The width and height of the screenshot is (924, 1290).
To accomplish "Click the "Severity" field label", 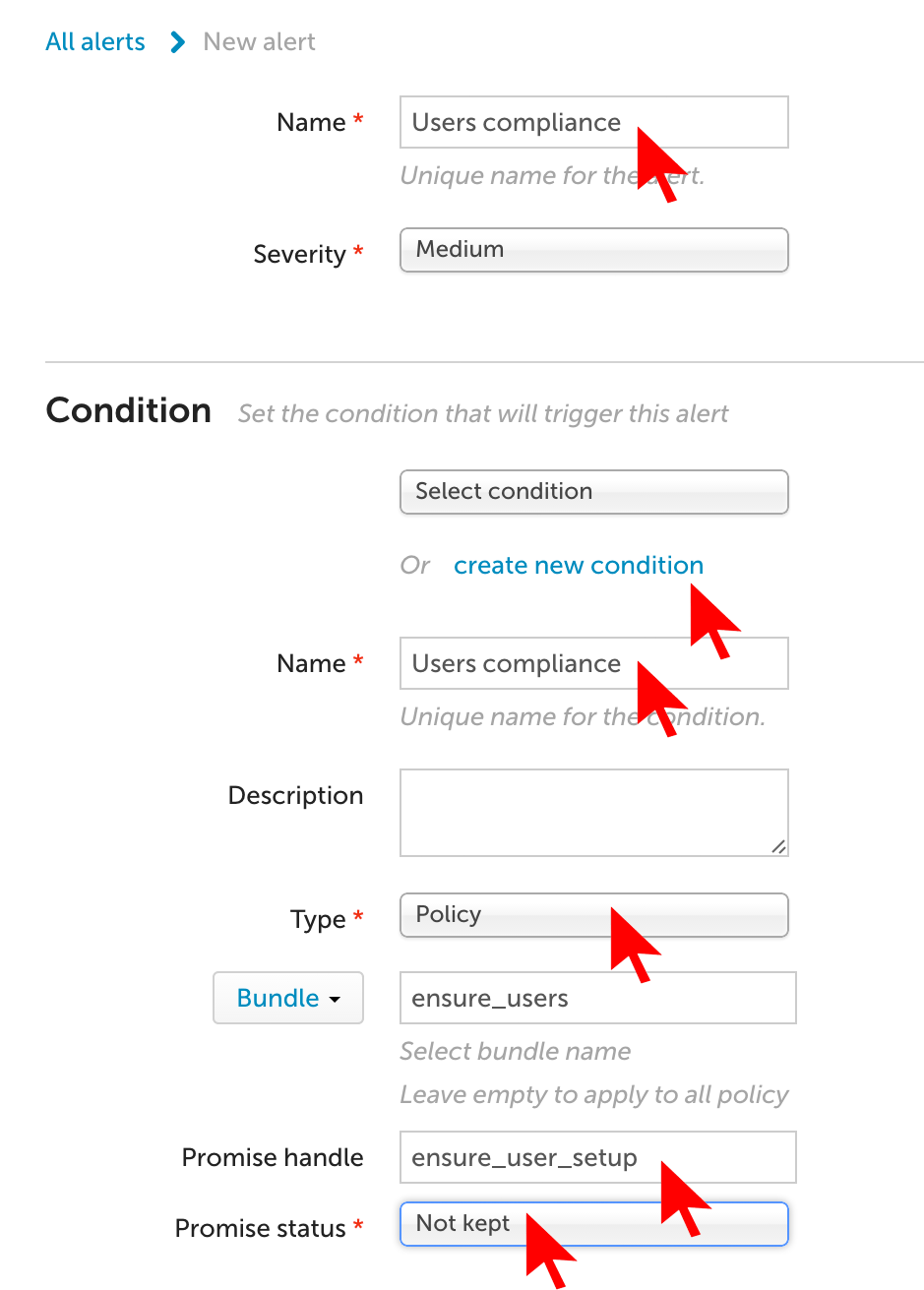I will coord(299,255).
